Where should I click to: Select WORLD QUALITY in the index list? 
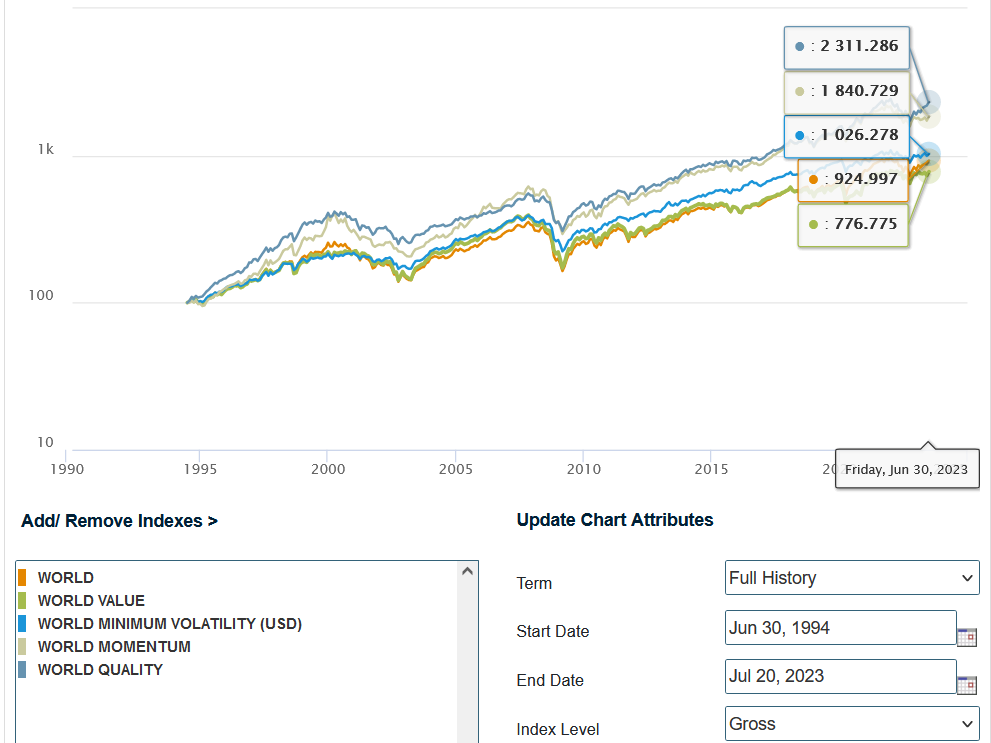[x=100, y=670]
